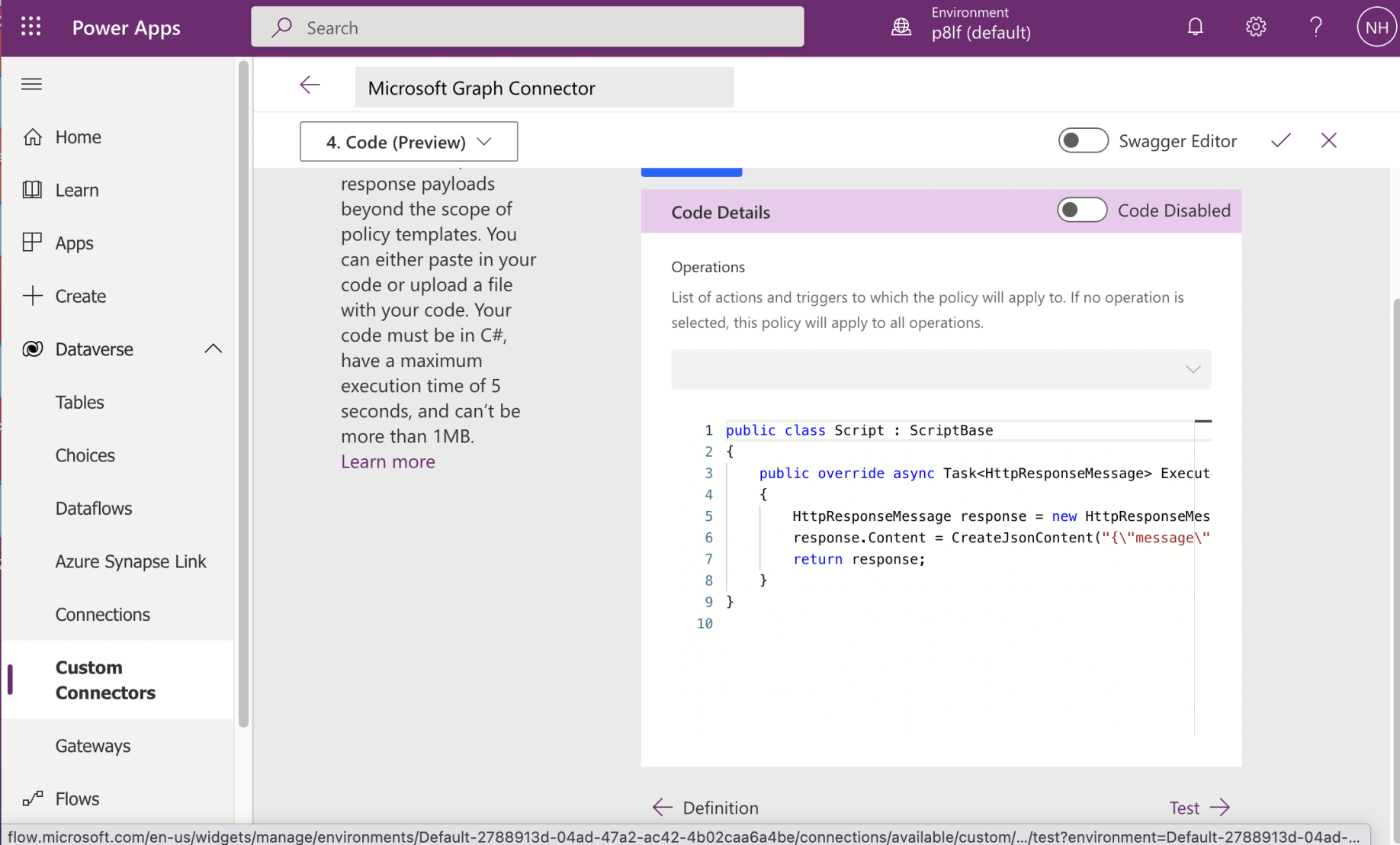Open Tables in the sidebar
The image size is (1400, 845).
79,402
